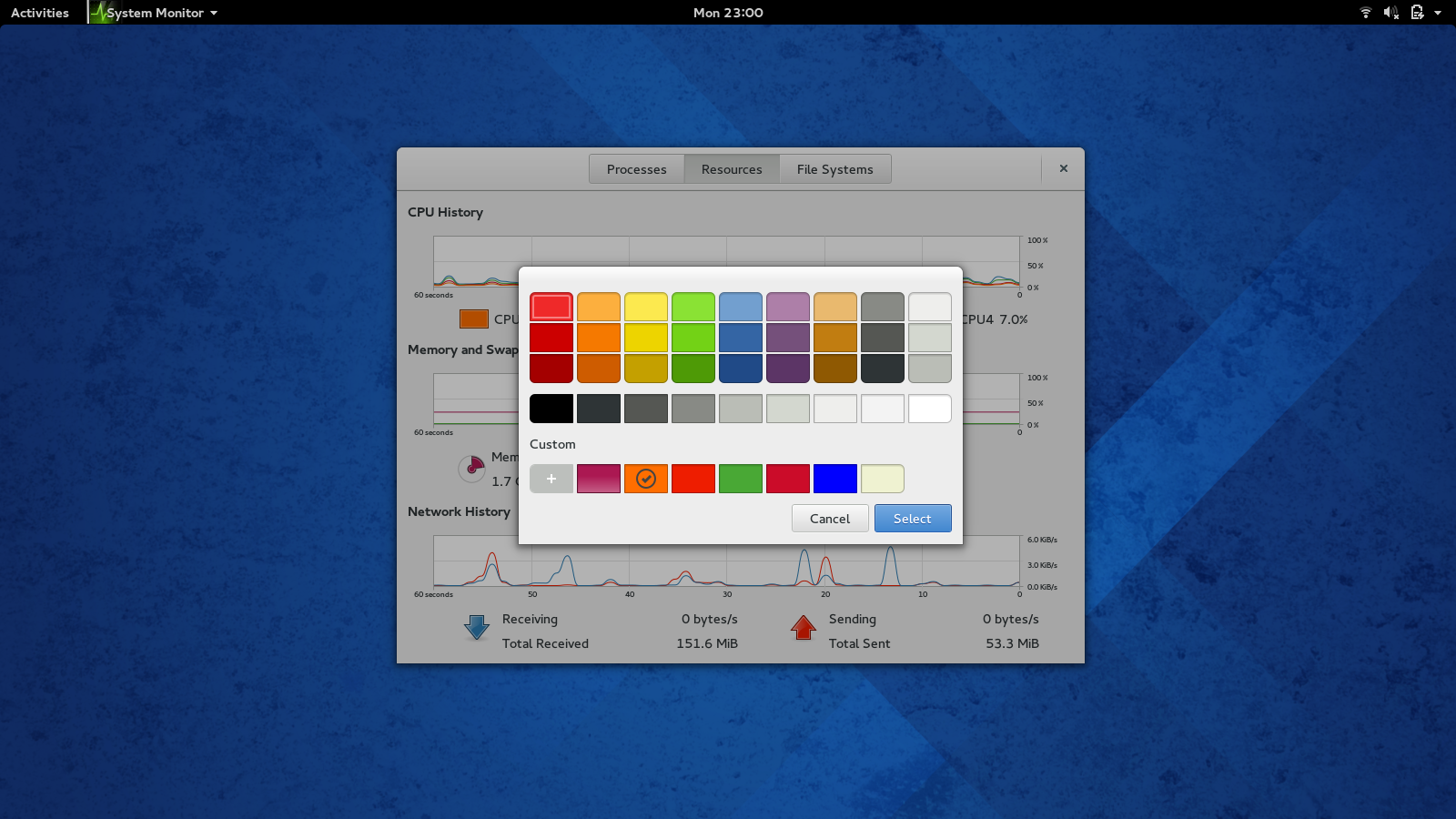Click the memory usage pie chart icon
Viewport: 1456px width, 819px height.
tap(471, 468)
